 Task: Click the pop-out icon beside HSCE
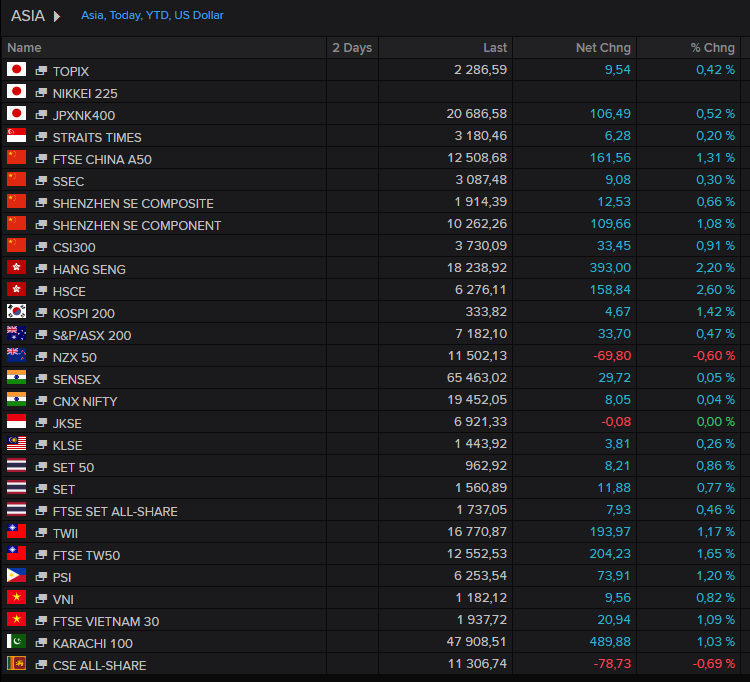41,291
